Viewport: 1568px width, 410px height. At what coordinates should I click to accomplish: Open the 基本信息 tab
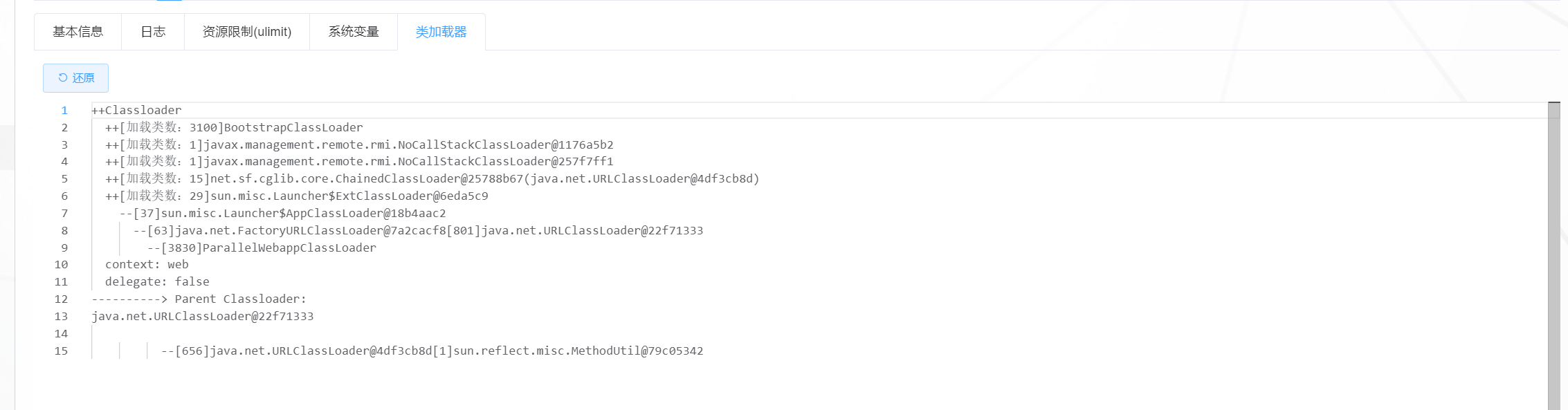78,32
